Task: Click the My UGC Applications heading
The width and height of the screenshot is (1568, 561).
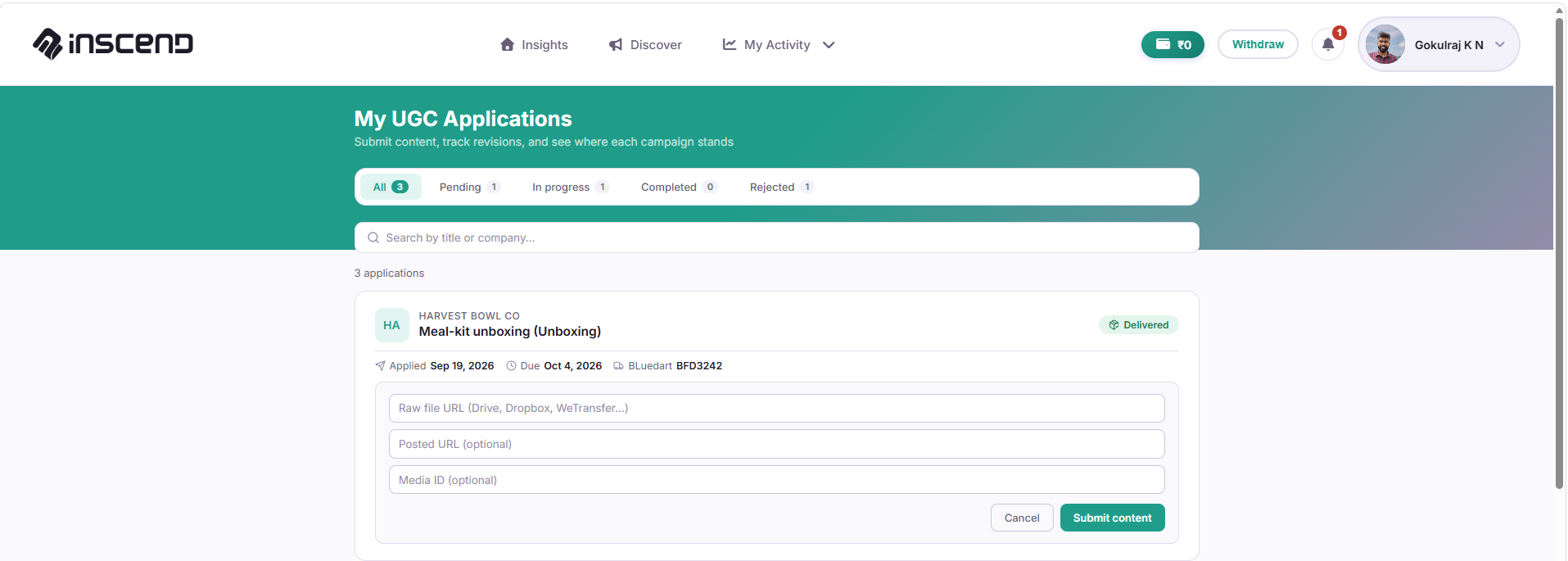Action: point(463,119)
